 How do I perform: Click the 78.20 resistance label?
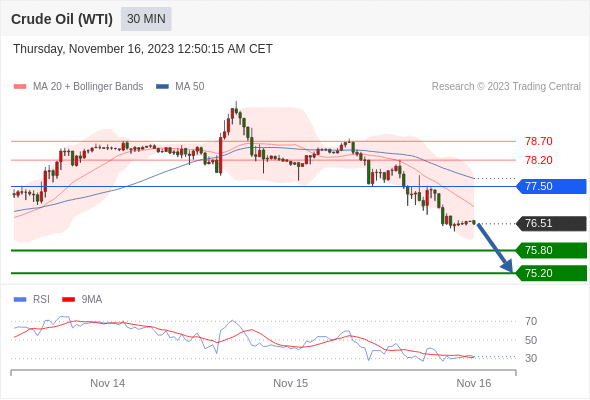(x=539, y=160)
